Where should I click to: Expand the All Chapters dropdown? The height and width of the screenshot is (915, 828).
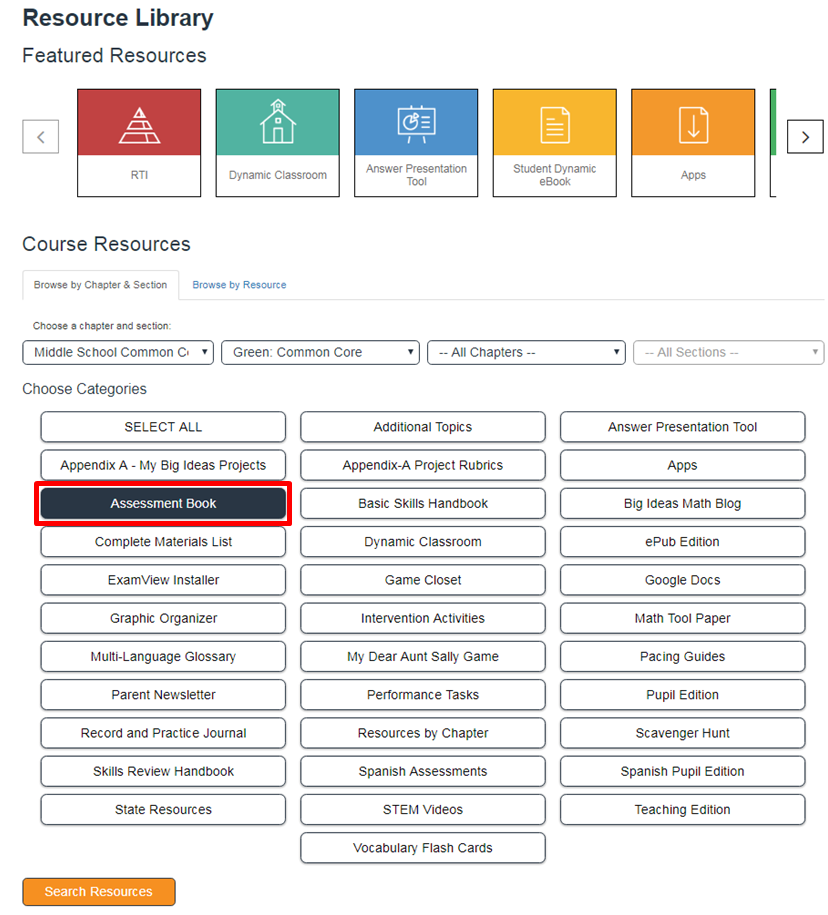(x=526, y=352)
